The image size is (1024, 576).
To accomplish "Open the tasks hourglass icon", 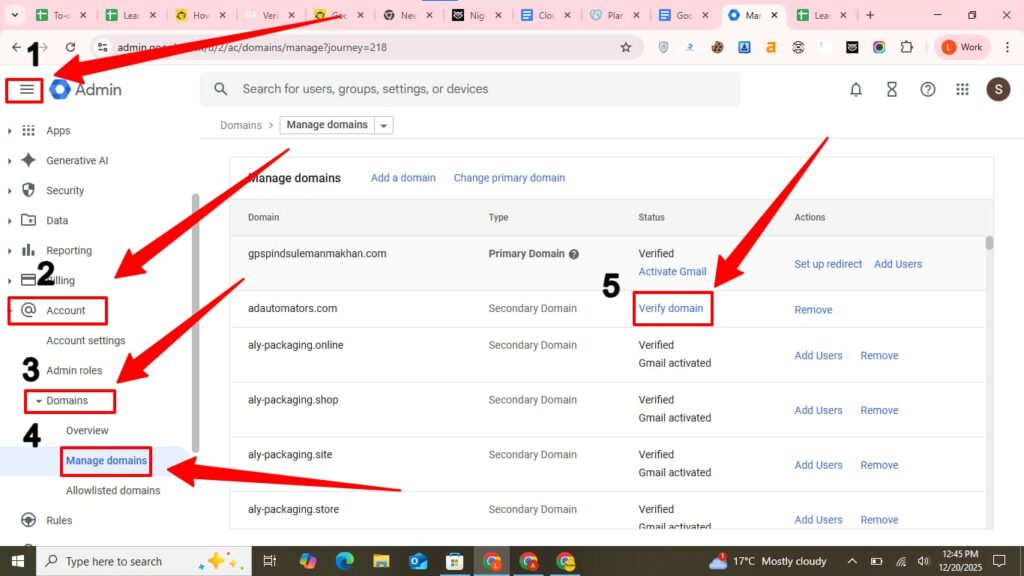I will click(x=892, y=89).
